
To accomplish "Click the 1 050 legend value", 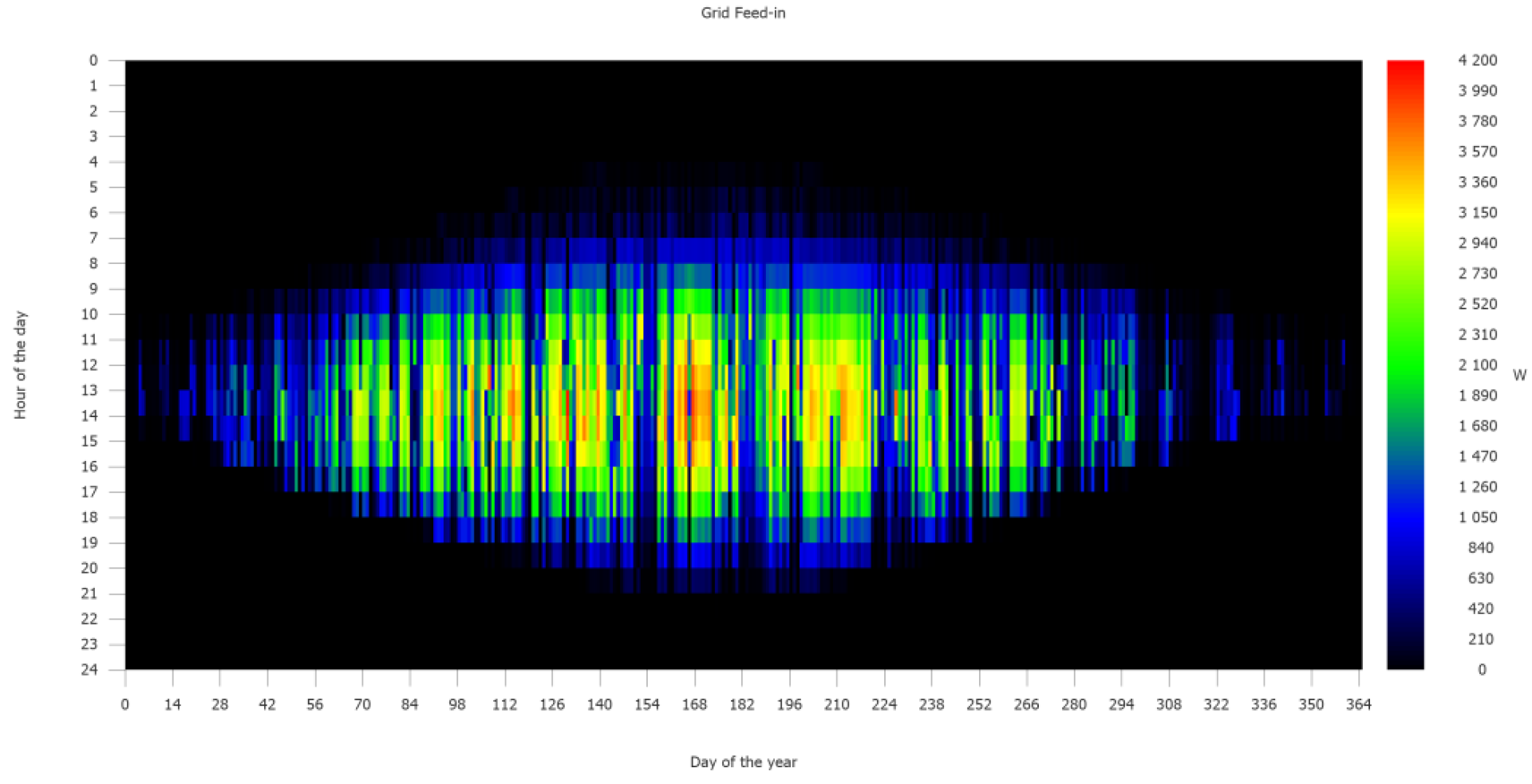I will click(1477, 518).
